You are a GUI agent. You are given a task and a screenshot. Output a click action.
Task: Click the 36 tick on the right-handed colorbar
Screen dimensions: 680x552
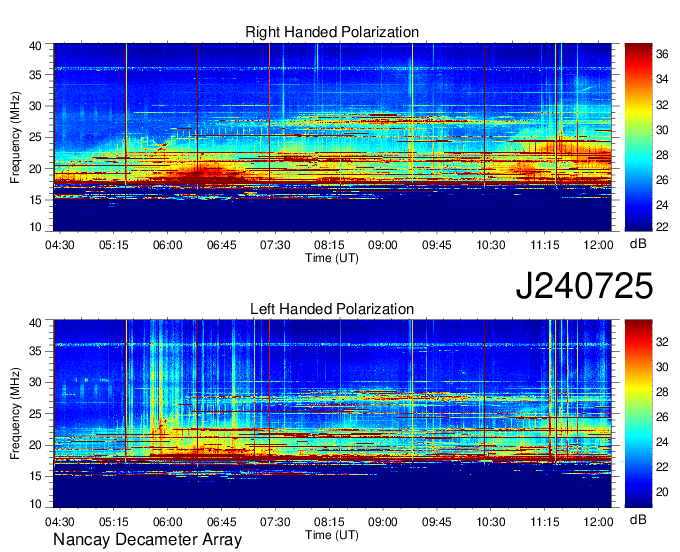pos(662,54)
